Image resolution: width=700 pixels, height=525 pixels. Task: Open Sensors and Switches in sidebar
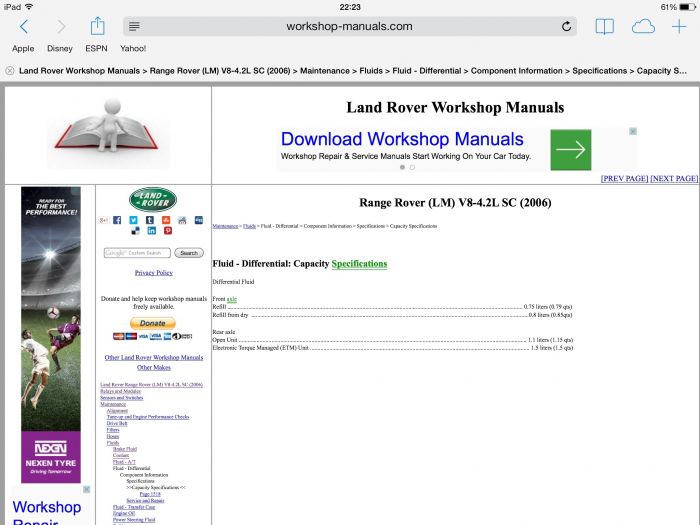[121, 397]
